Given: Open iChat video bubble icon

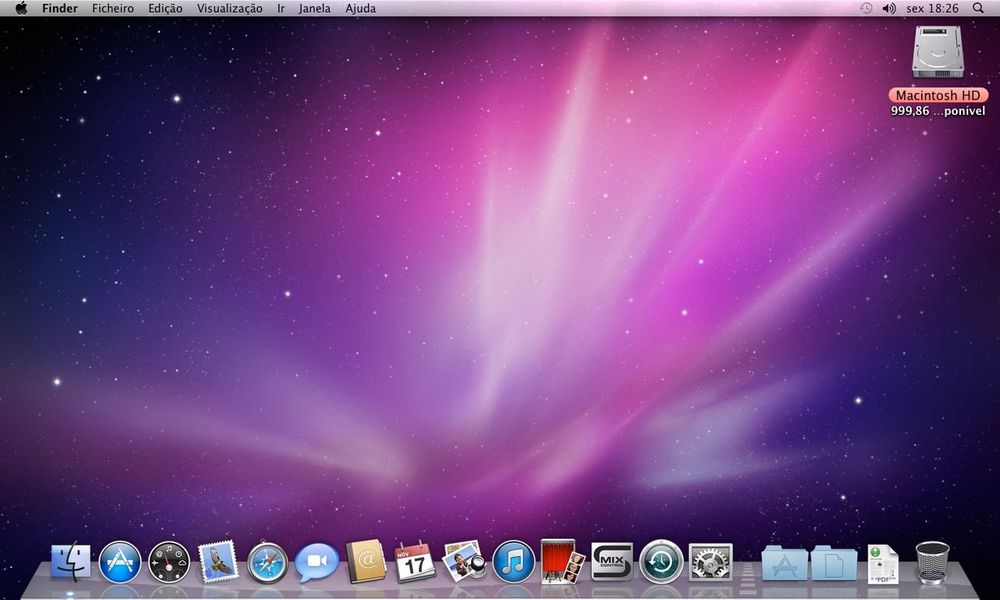Looking at the screenshot, I should pyautogui.click(x=316, y=562).
